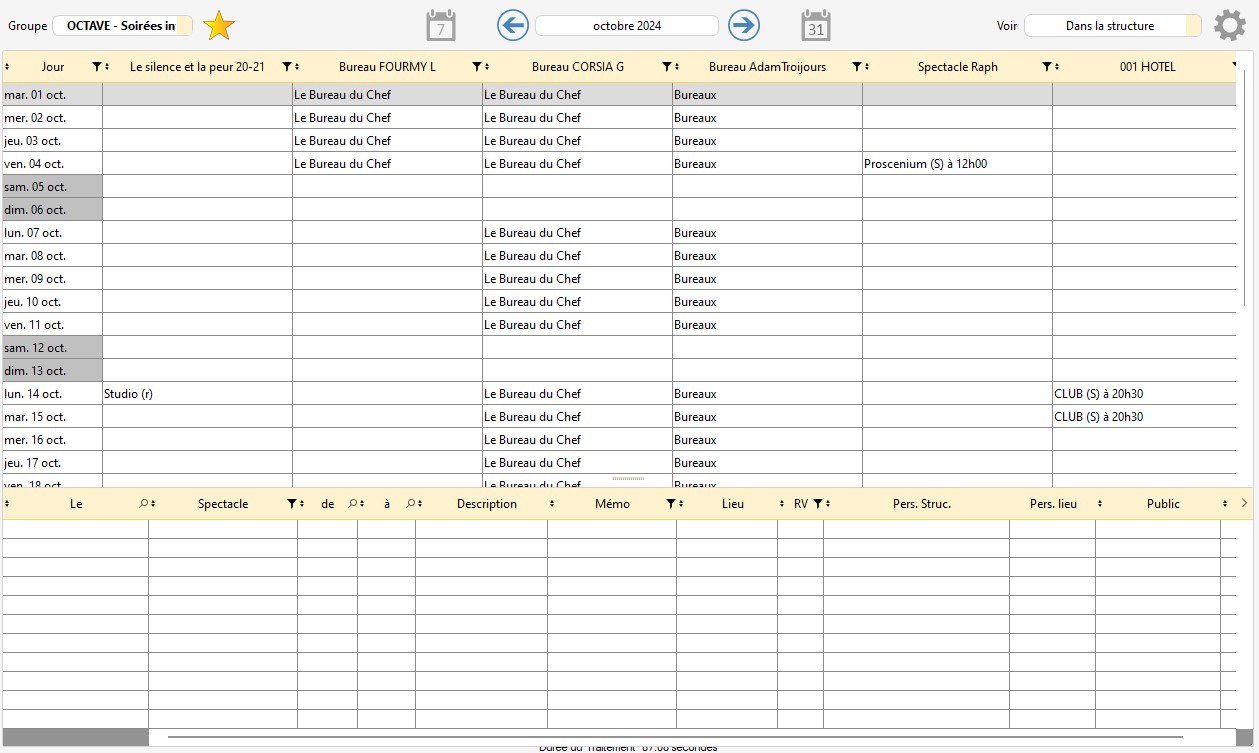Click the magnifier icon in Le column
Image resolution: width=1259 pixels, height=753 pixels.
[143, 504]
